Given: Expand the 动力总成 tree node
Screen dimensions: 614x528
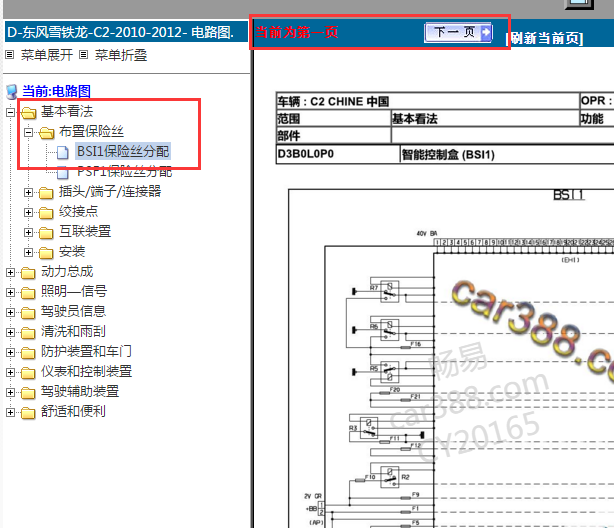Looking at the screenshot, I should click(11, 272).
